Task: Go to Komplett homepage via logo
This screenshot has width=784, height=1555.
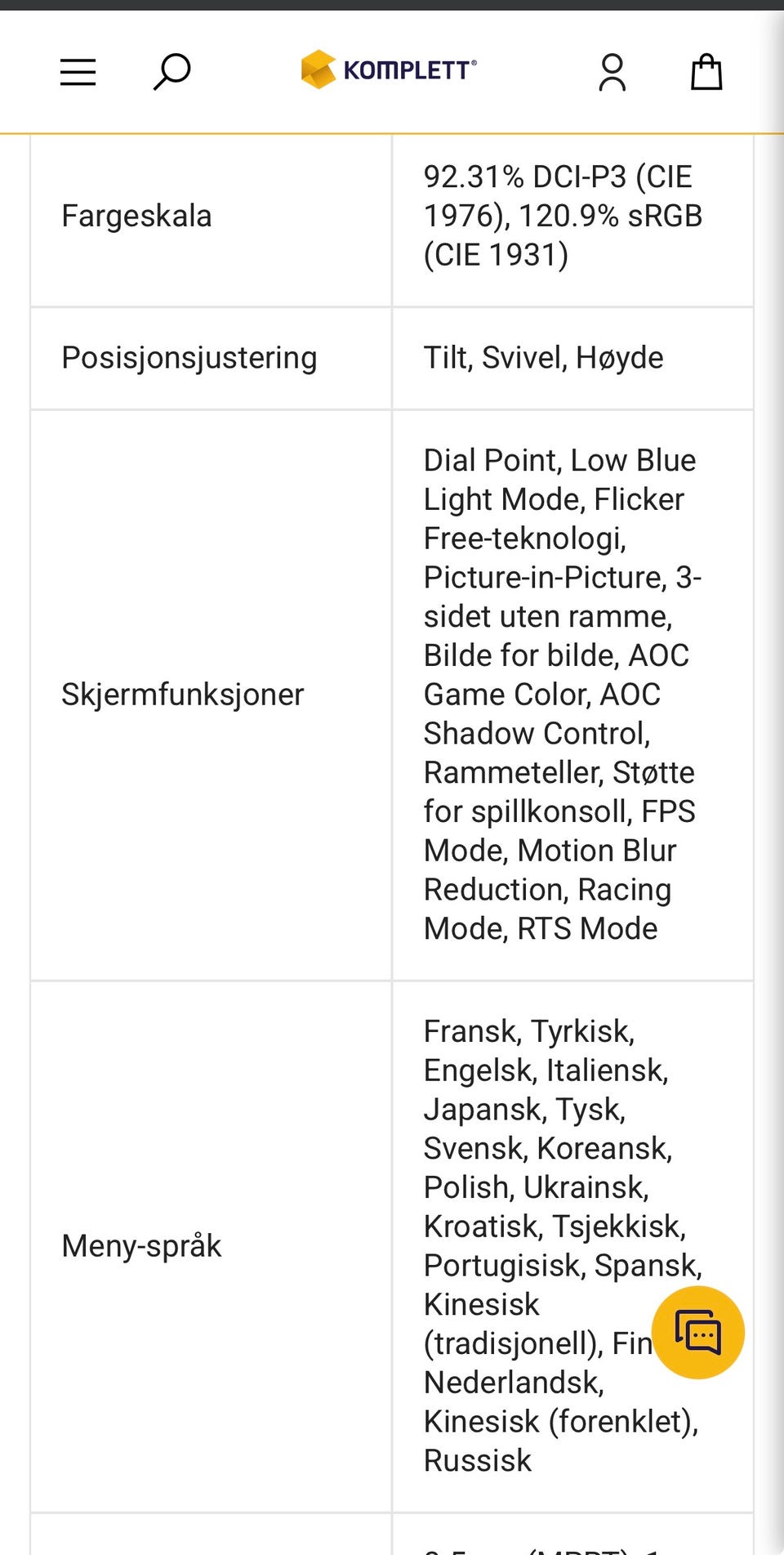Action: tap(389, 69)
